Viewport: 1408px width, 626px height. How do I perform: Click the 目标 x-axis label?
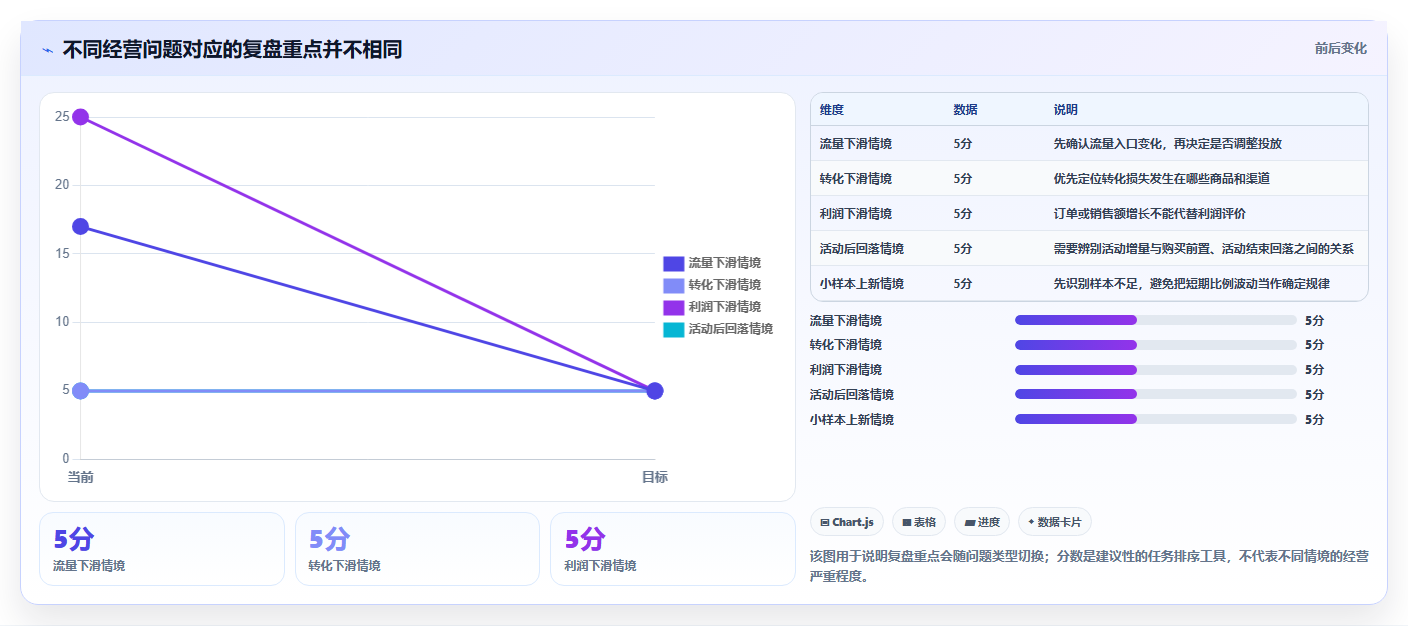click(655, 478)
